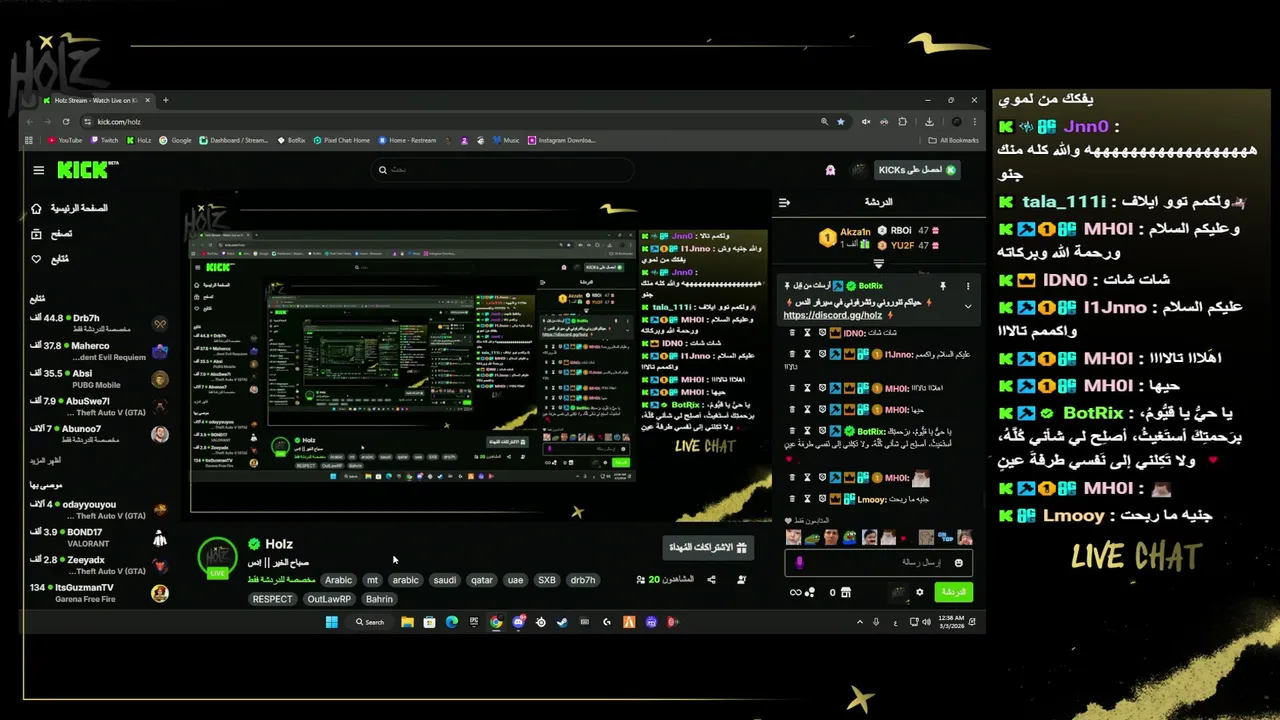Open the Pixel Chat Home bookmark
1280x720 pixels.
coord(342,140)
